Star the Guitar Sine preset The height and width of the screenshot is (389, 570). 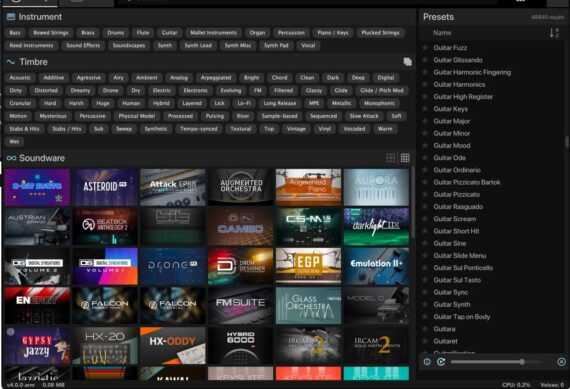[x=425, y=243]
